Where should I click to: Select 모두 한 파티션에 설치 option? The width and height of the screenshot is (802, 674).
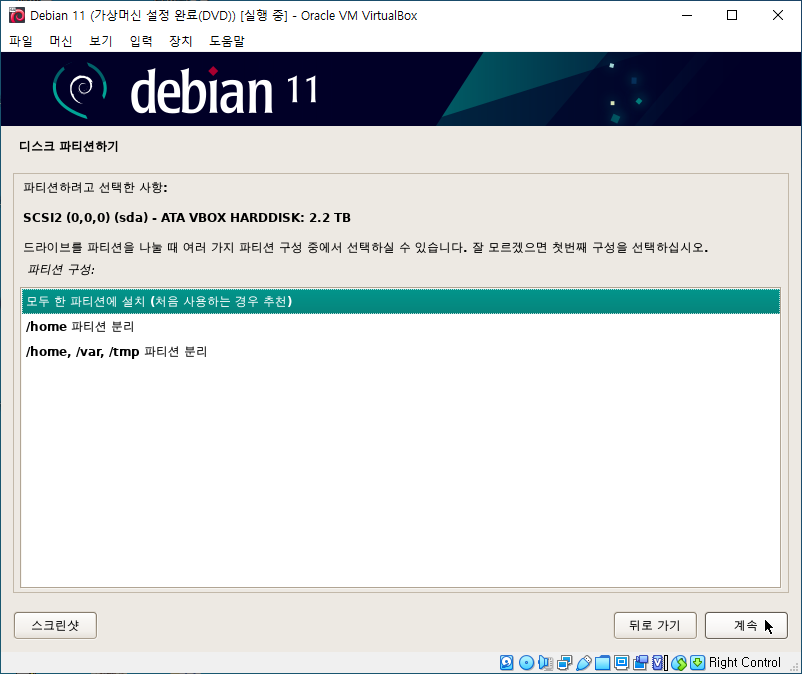click(x=401, y=301)
